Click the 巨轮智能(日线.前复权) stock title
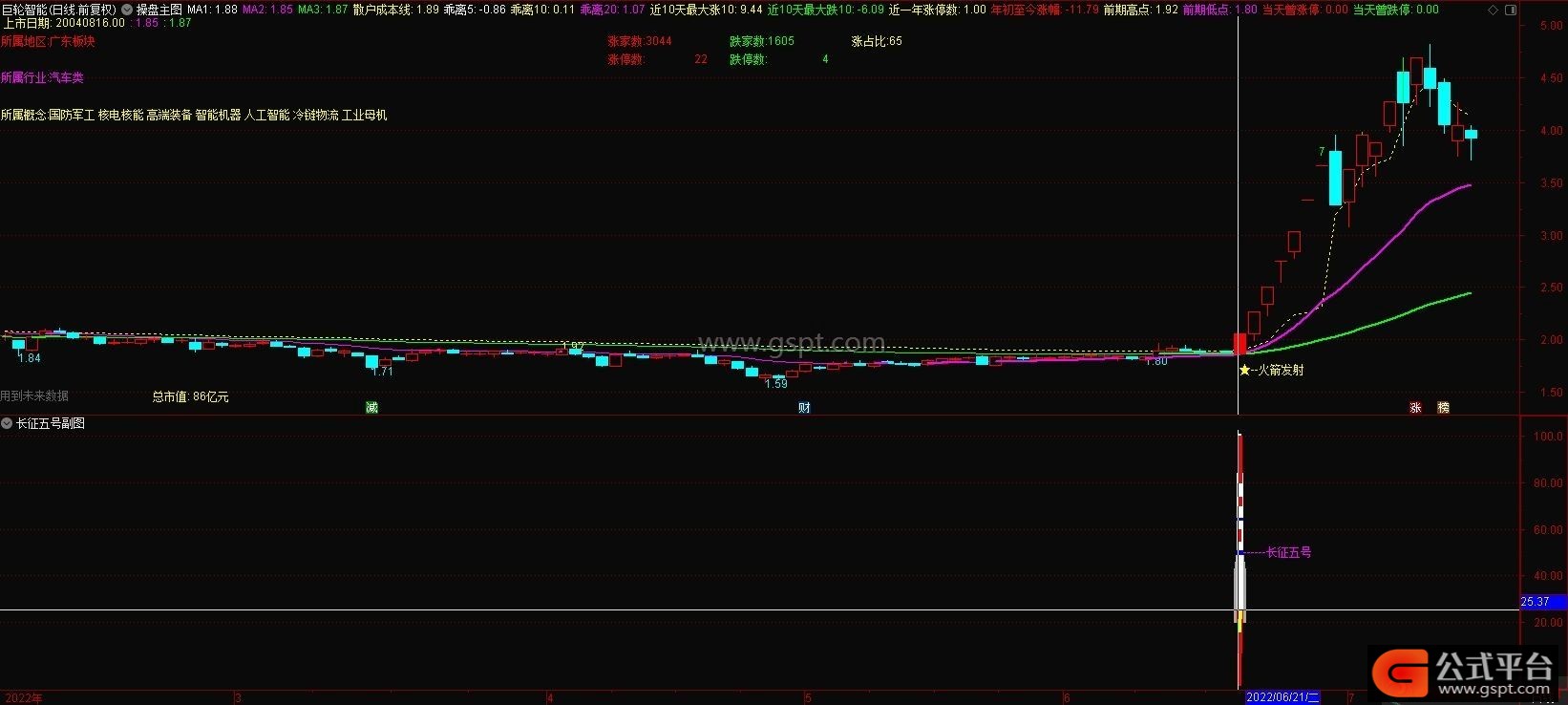Viewport: 1568px width, 705px height. pyautogui.click(x=59, y=10)
